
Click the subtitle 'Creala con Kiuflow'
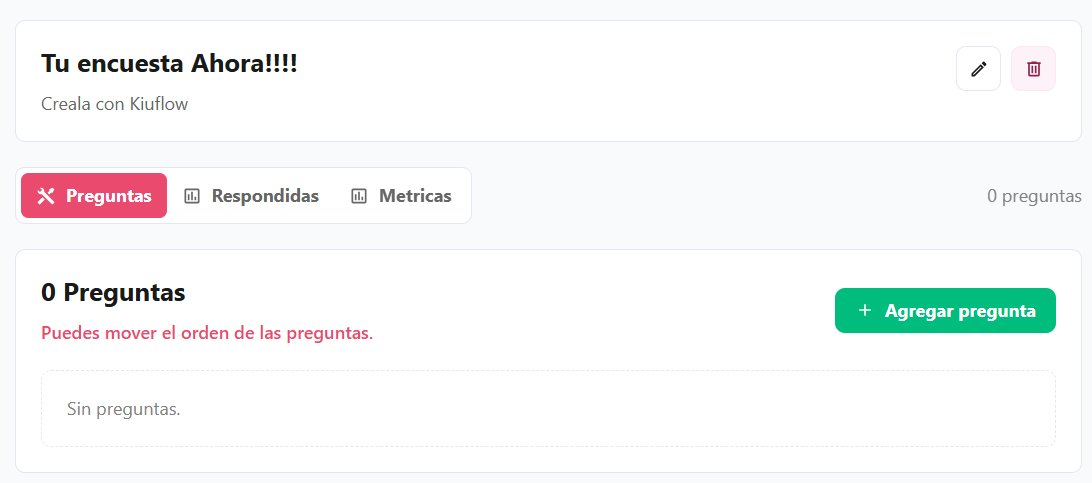(115, 104)
